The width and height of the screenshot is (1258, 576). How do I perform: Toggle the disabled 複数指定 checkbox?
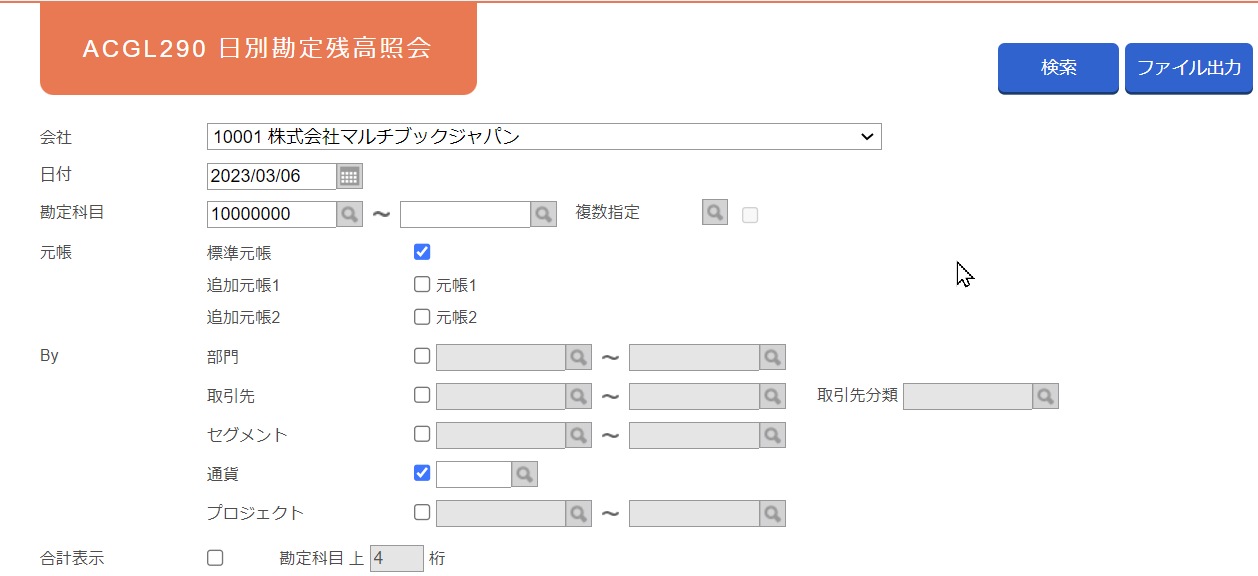point(750,215)
